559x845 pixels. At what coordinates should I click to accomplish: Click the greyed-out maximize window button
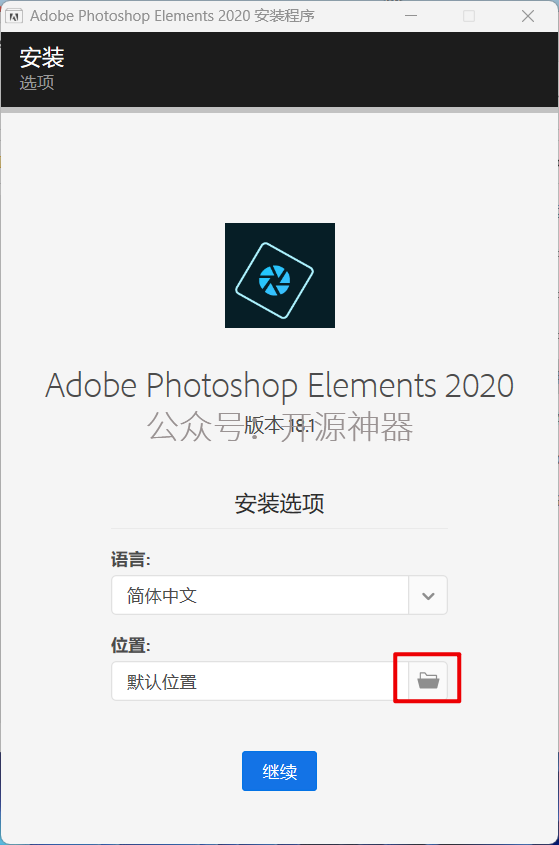[x=469, y=16]
